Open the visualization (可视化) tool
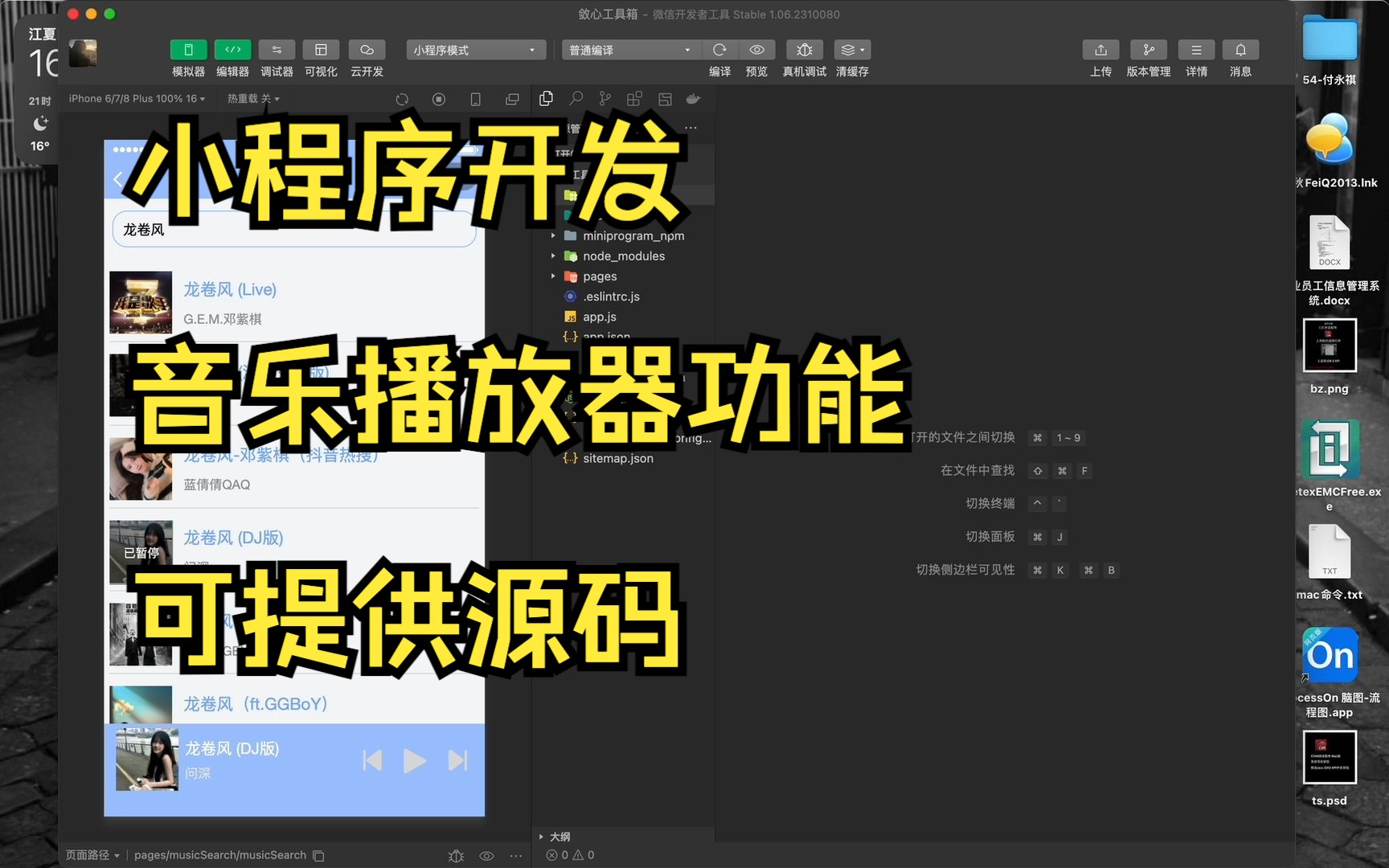The width and height of the screenshot is (1389, 868). [x=321, y=50]
